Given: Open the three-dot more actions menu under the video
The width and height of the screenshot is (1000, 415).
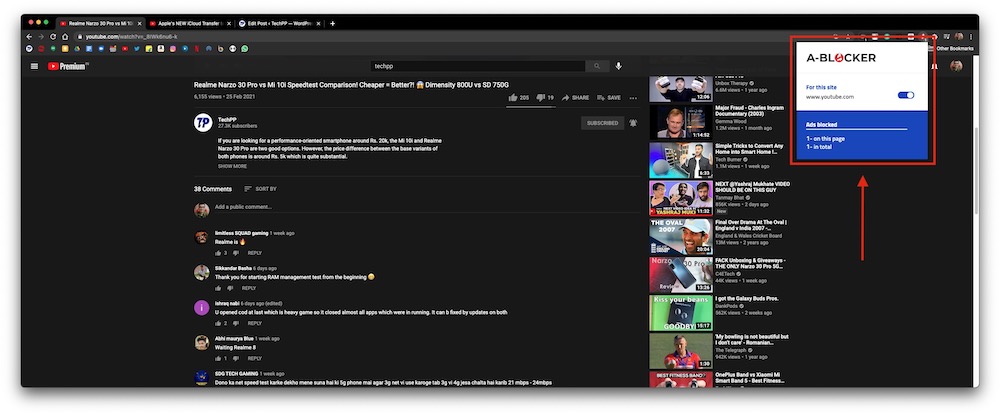Looking at the screenshot, I should [633, 98].
